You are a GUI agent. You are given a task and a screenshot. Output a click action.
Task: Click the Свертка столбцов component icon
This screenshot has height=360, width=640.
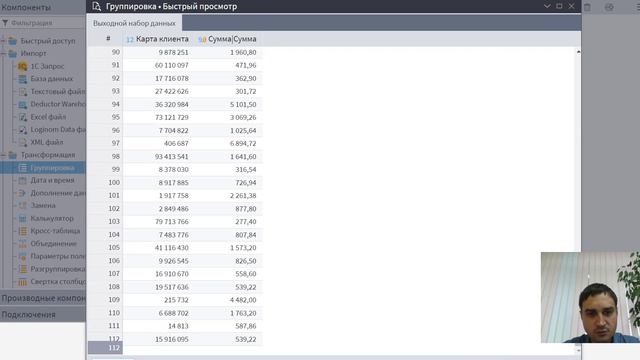(x=23, y=282)
